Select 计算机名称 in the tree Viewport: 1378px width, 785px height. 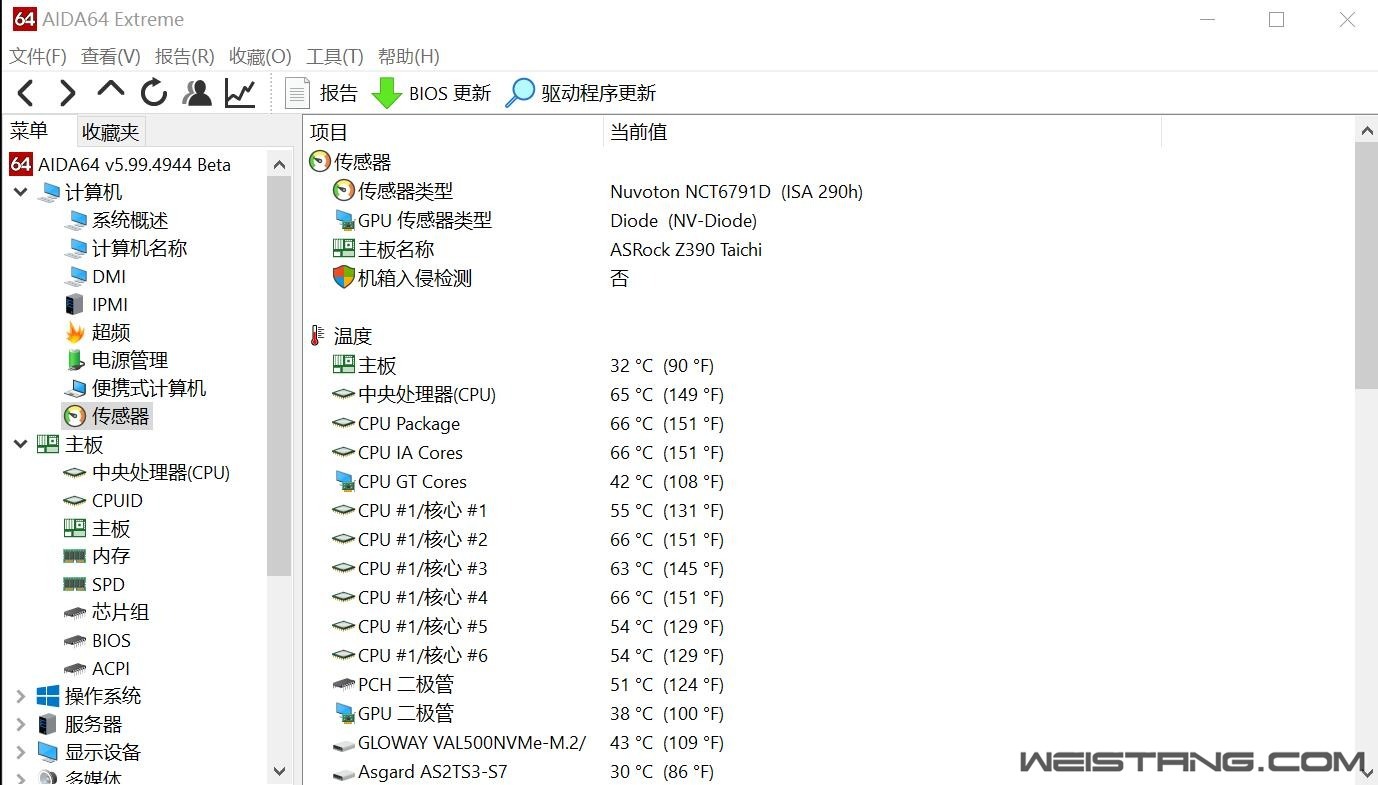point(139,248)
